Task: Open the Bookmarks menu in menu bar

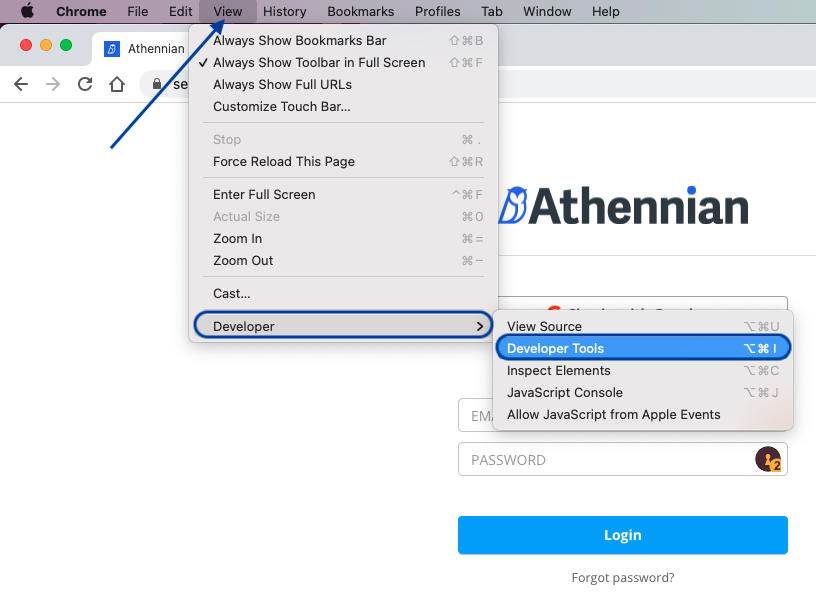Action: point(360,12)
